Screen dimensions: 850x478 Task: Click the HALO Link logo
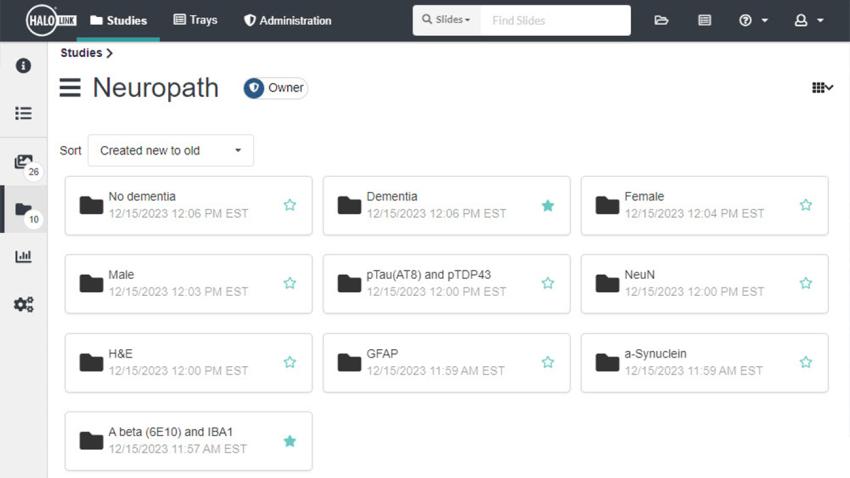coord(51,20)
